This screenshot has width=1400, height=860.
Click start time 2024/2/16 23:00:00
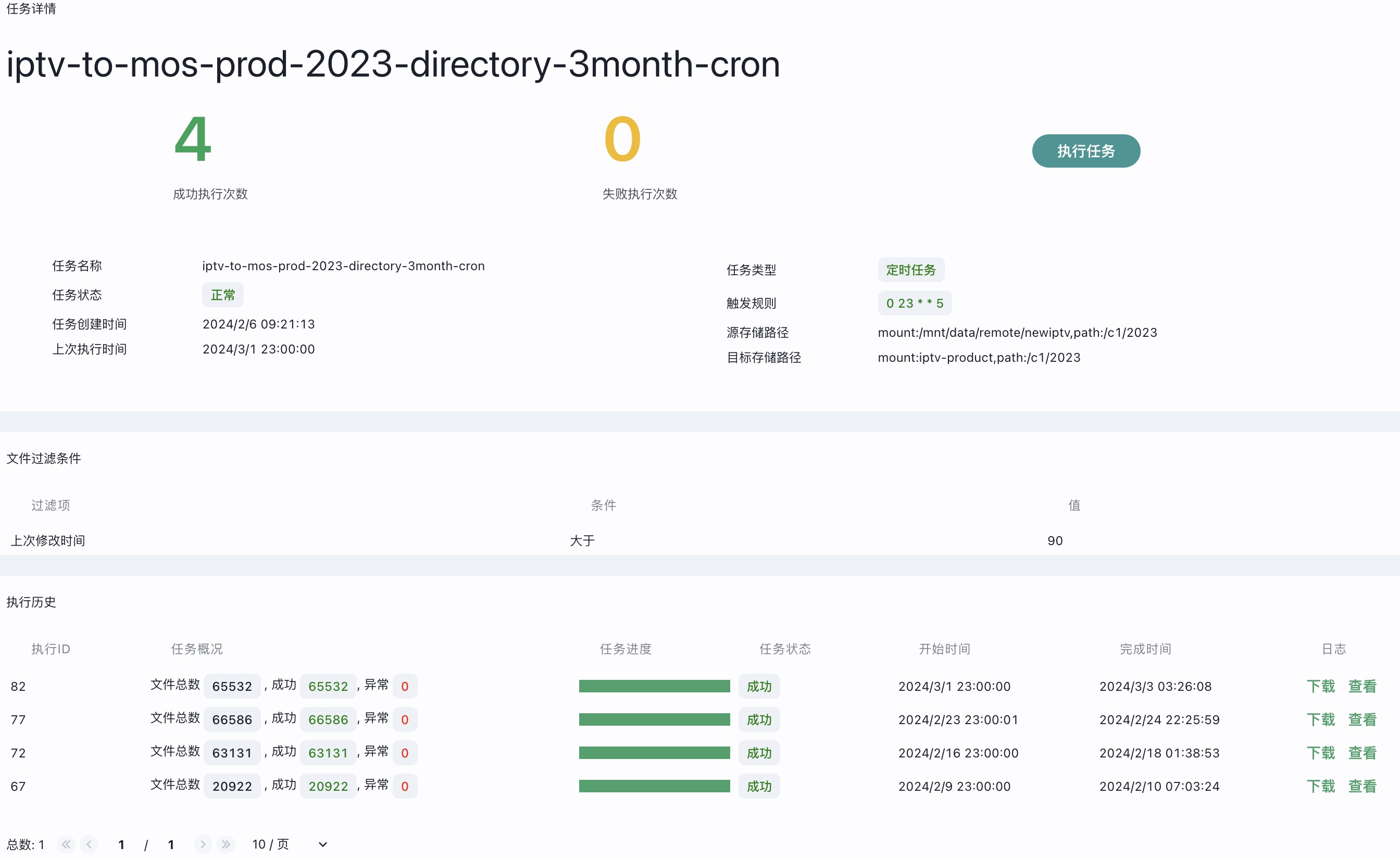coord(958,753)
